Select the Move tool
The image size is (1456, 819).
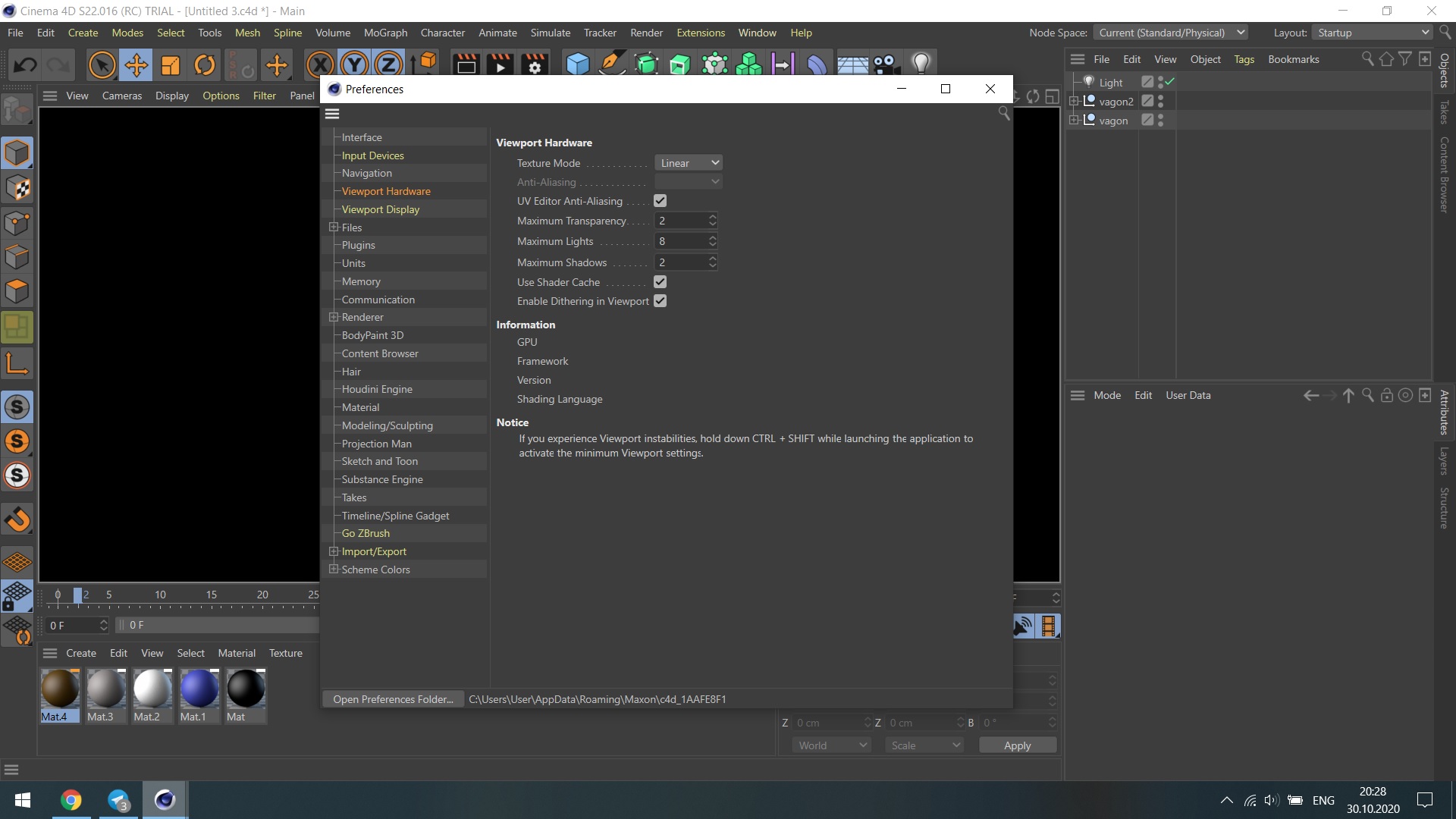click(136, 65)
